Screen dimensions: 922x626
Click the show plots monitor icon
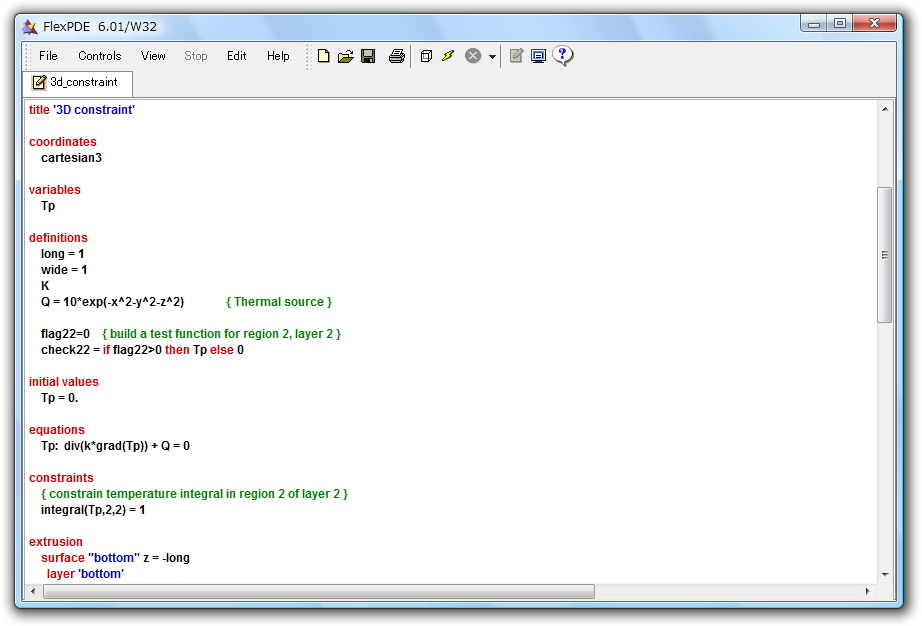pos(538,56)
